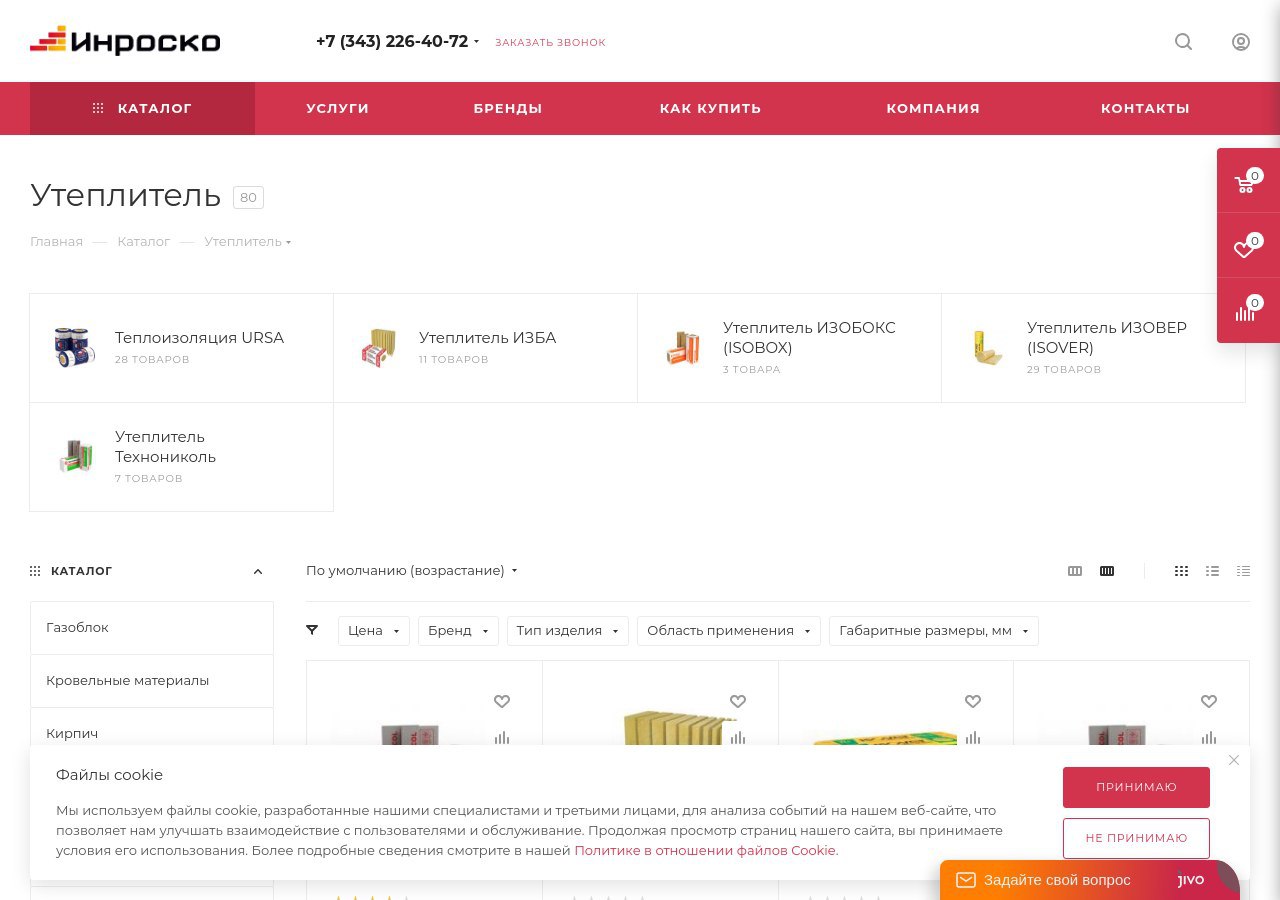Open the Цена filter dropdown

pos(374,631)
